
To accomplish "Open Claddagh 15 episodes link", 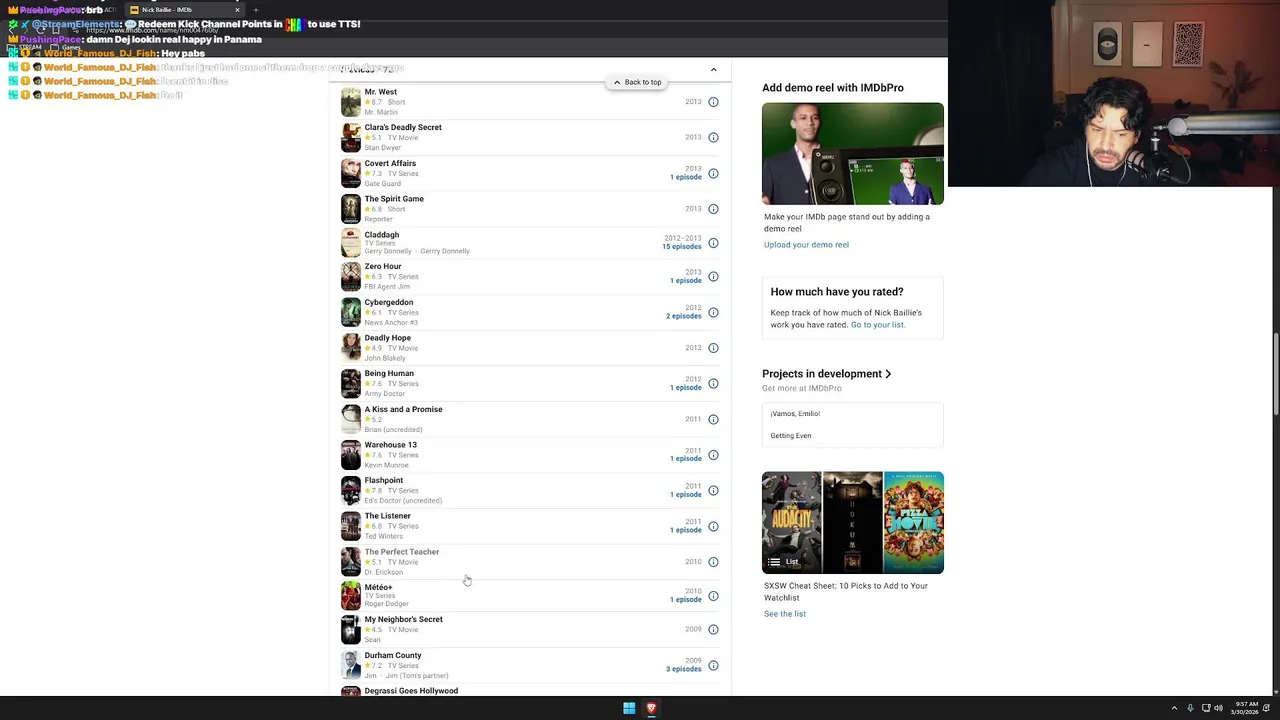I will pyautogui.click(x=681, y=247).
